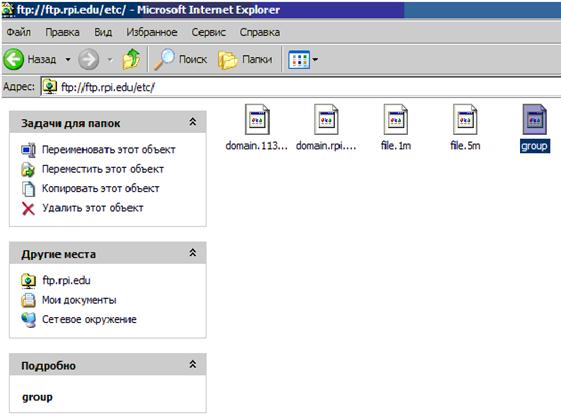Click the move icon beside Переместить
The width and height of the screenshot is (561, 420).
pos(28,170)
